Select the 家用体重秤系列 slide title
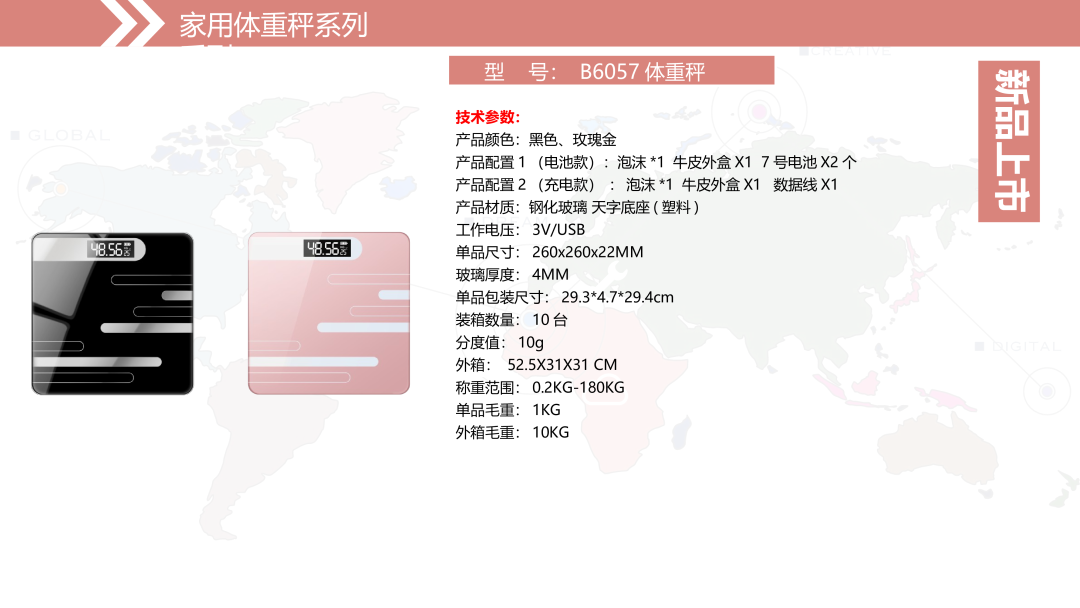The height and width of the screenshot is (608, 1080). tap(273, 25)
